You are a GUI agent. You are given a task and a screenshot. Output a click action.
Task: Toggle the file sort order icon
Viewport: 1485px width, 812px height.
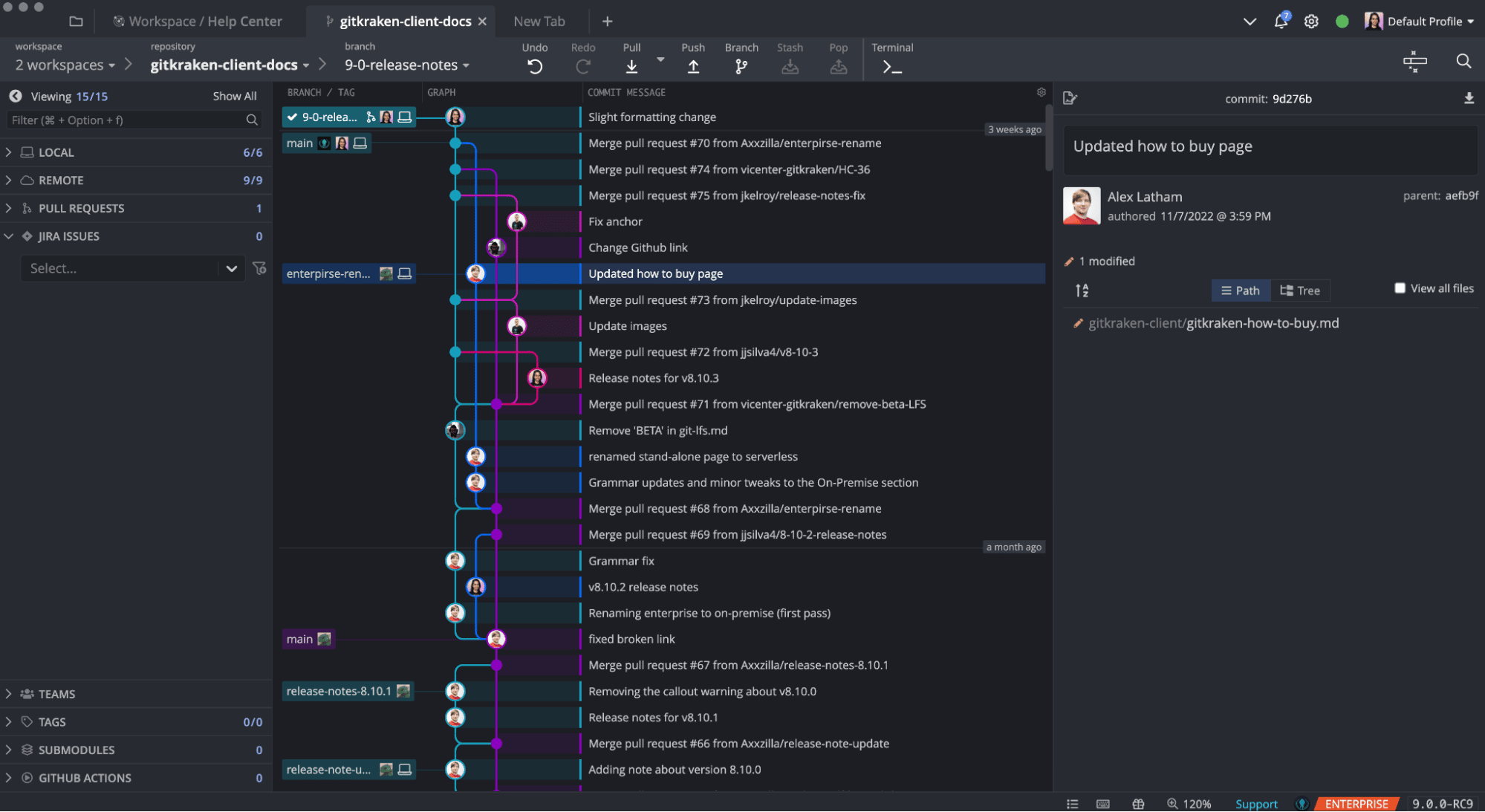coord(1082,290)
